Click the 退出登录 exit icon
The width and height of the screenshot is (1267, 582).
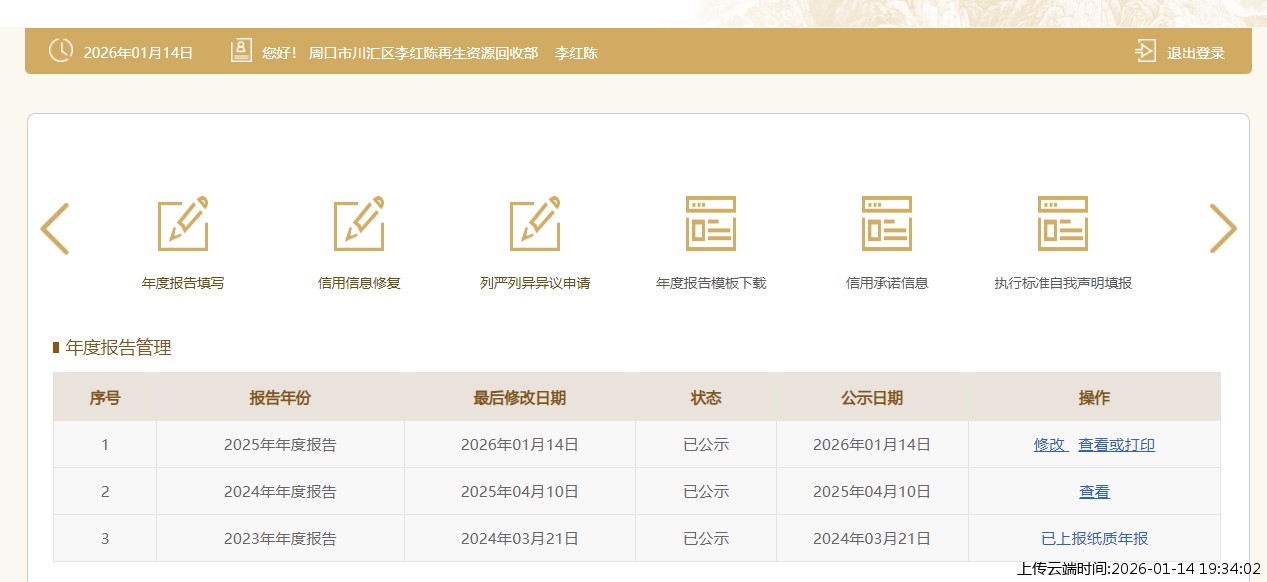[1145, 52]
